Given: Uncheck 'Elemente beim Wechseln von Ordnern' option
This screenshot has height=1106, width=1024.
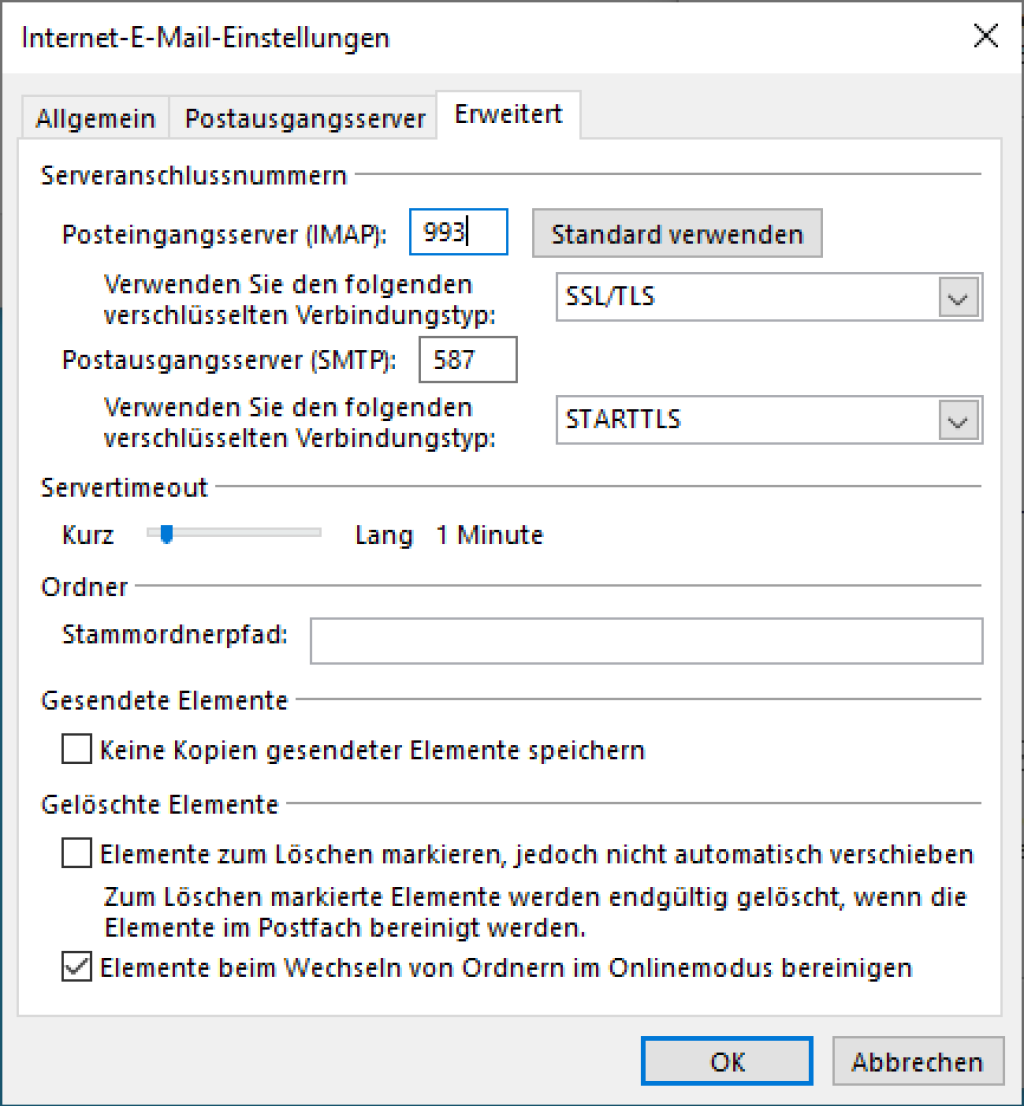Looking at the screenshot, I should click(x=76, y=968).
